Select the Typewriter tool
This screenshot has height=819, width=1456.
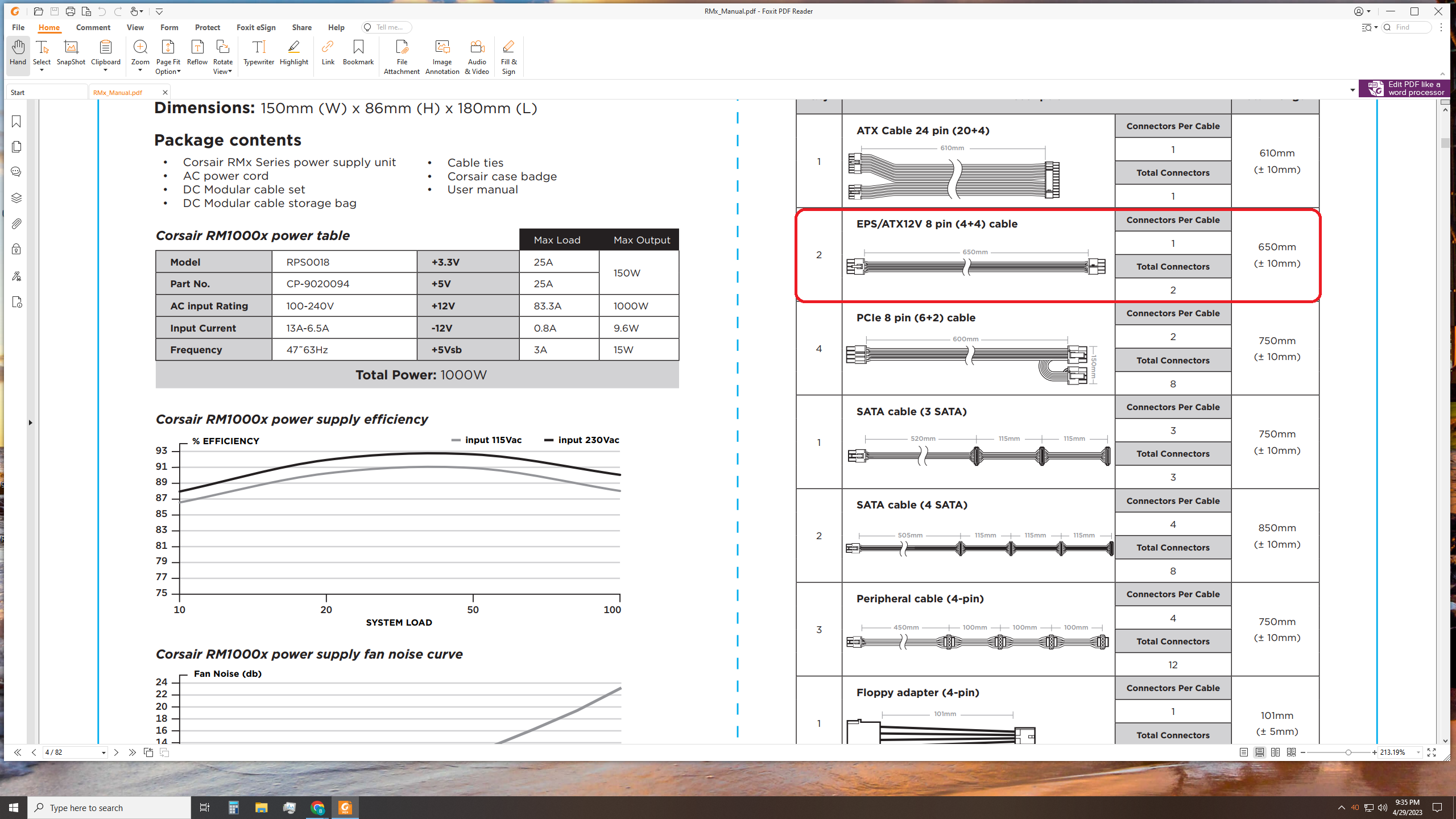[259, 53]
